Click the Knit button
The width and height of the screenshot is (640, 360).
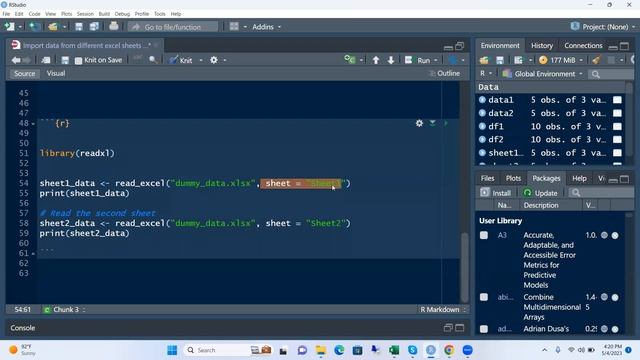(181, 60)
